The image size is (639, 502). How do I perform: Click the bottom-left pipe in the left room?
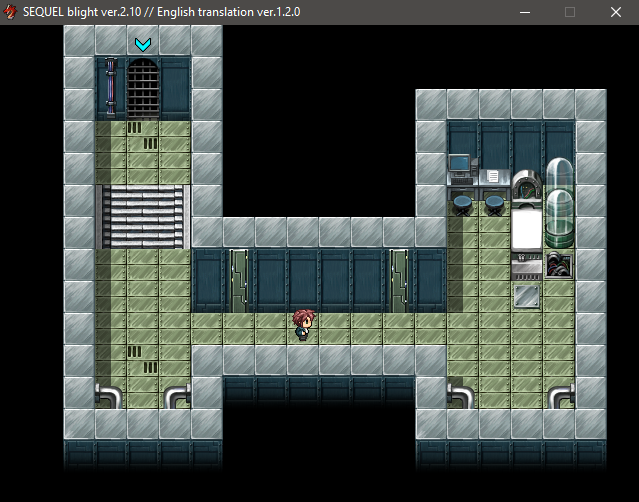click(108, 396)
